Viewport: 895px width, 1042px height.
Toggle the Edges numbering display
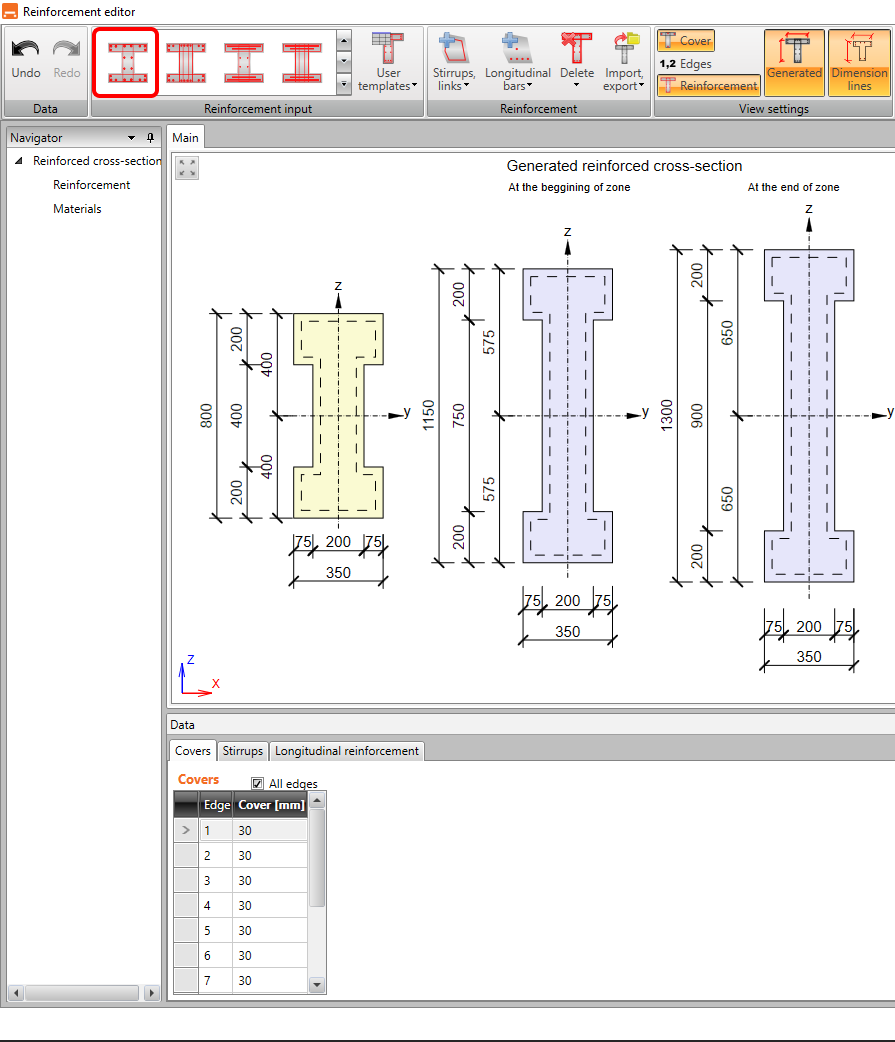point(686,64)
